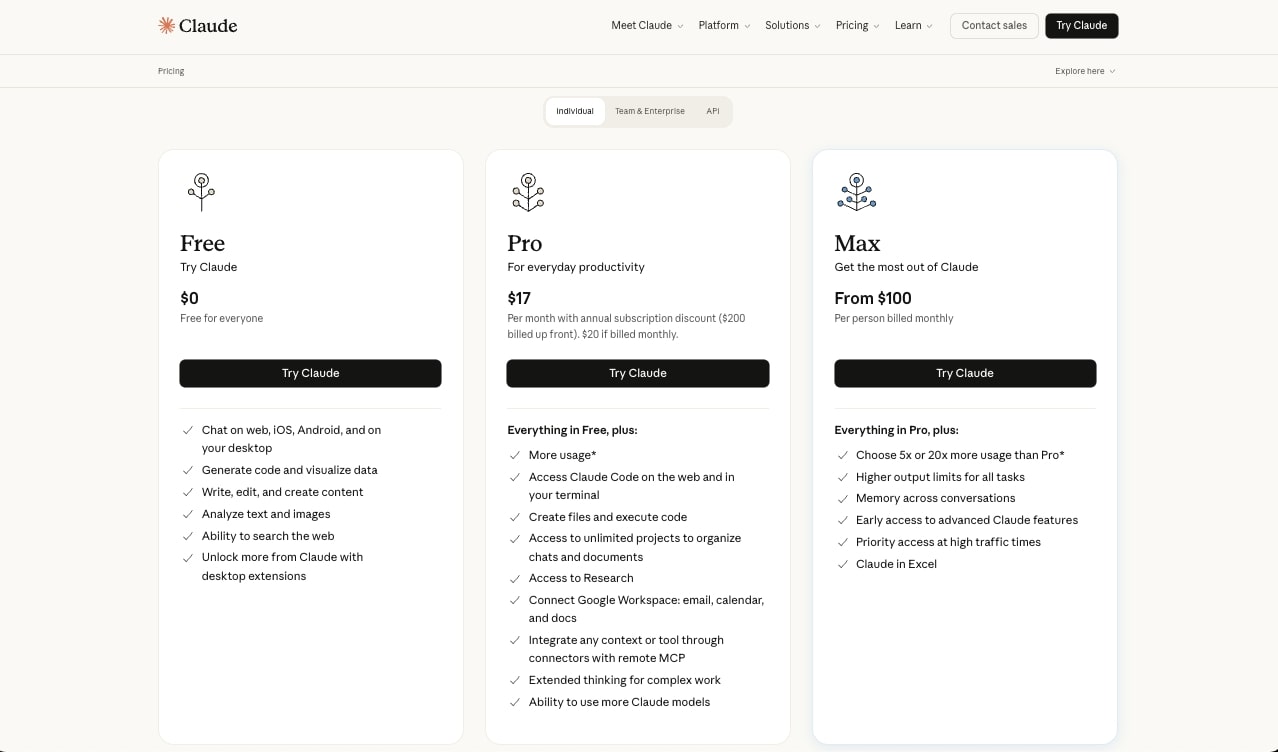This screenshot has height=752, width=1278.
Task: Click 'Generate code and visualize data' feature
Action: (289, 470)
